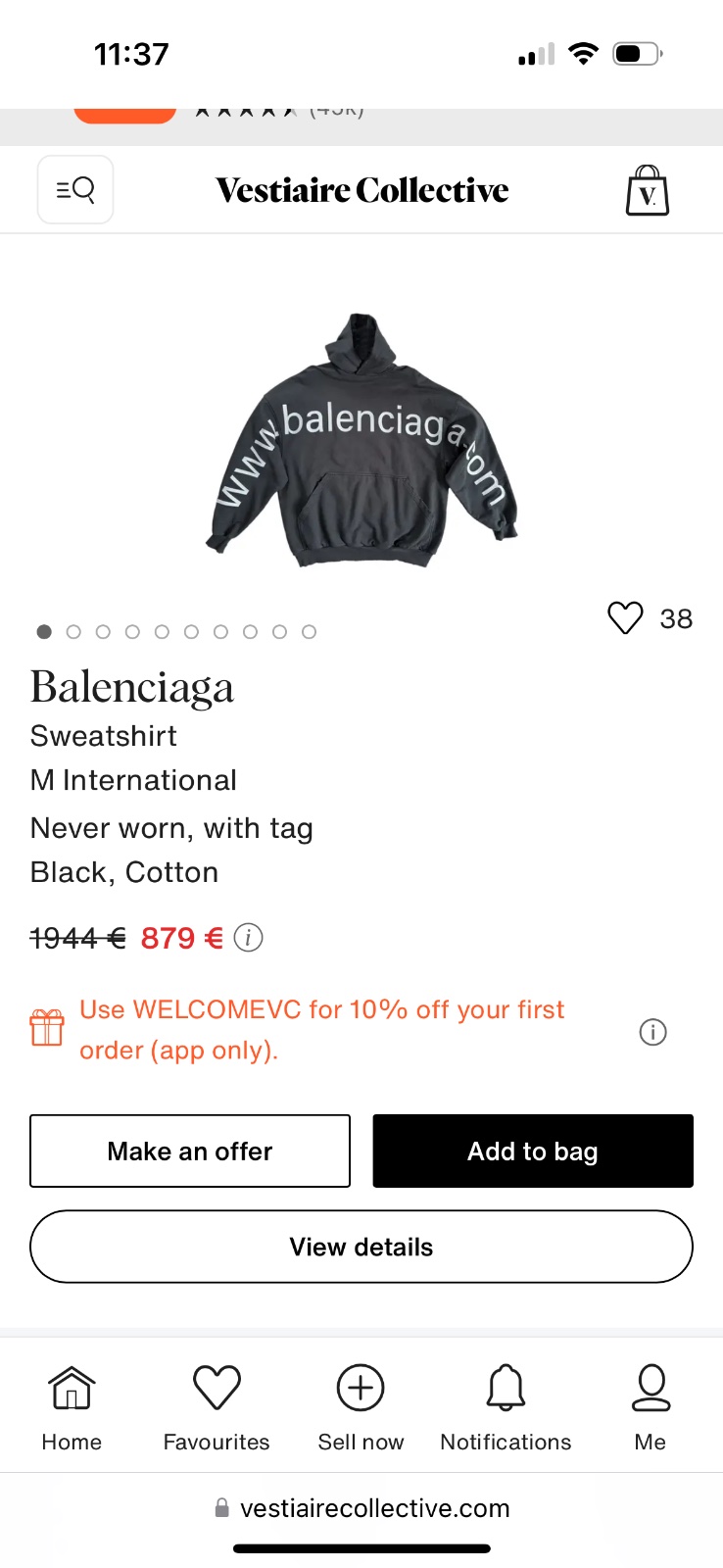Open the shopping bag icon

coord(647,190)
